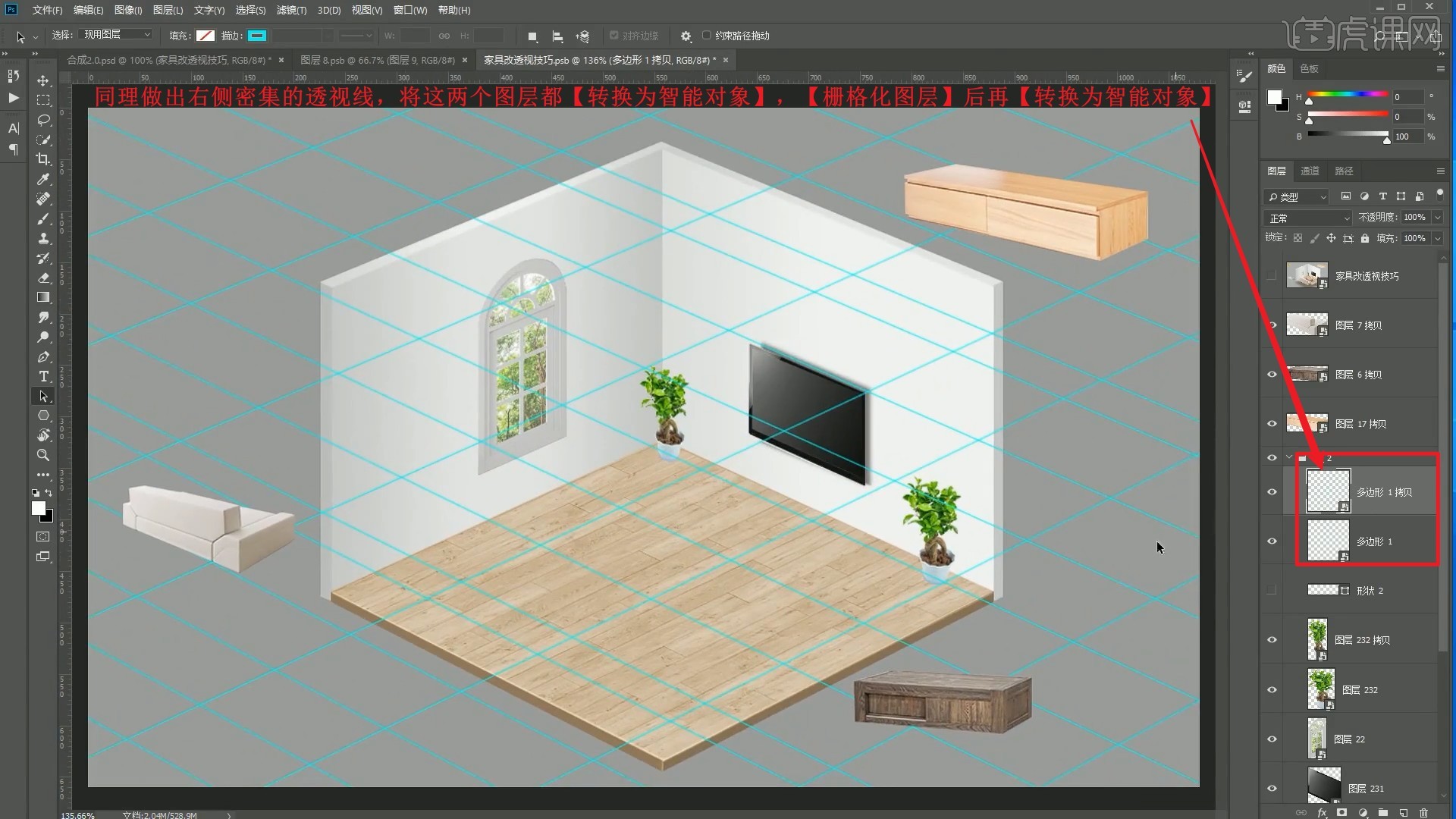
Task: Select the Eyedropper tool
Action: 43,179
